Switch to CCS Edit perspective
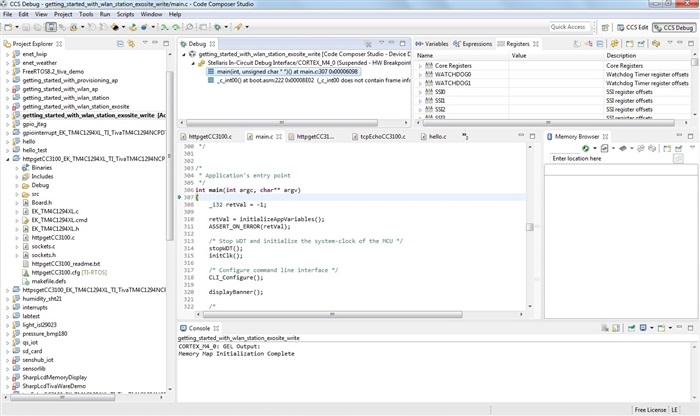This screenshot has height=416, width=700. 632,27
